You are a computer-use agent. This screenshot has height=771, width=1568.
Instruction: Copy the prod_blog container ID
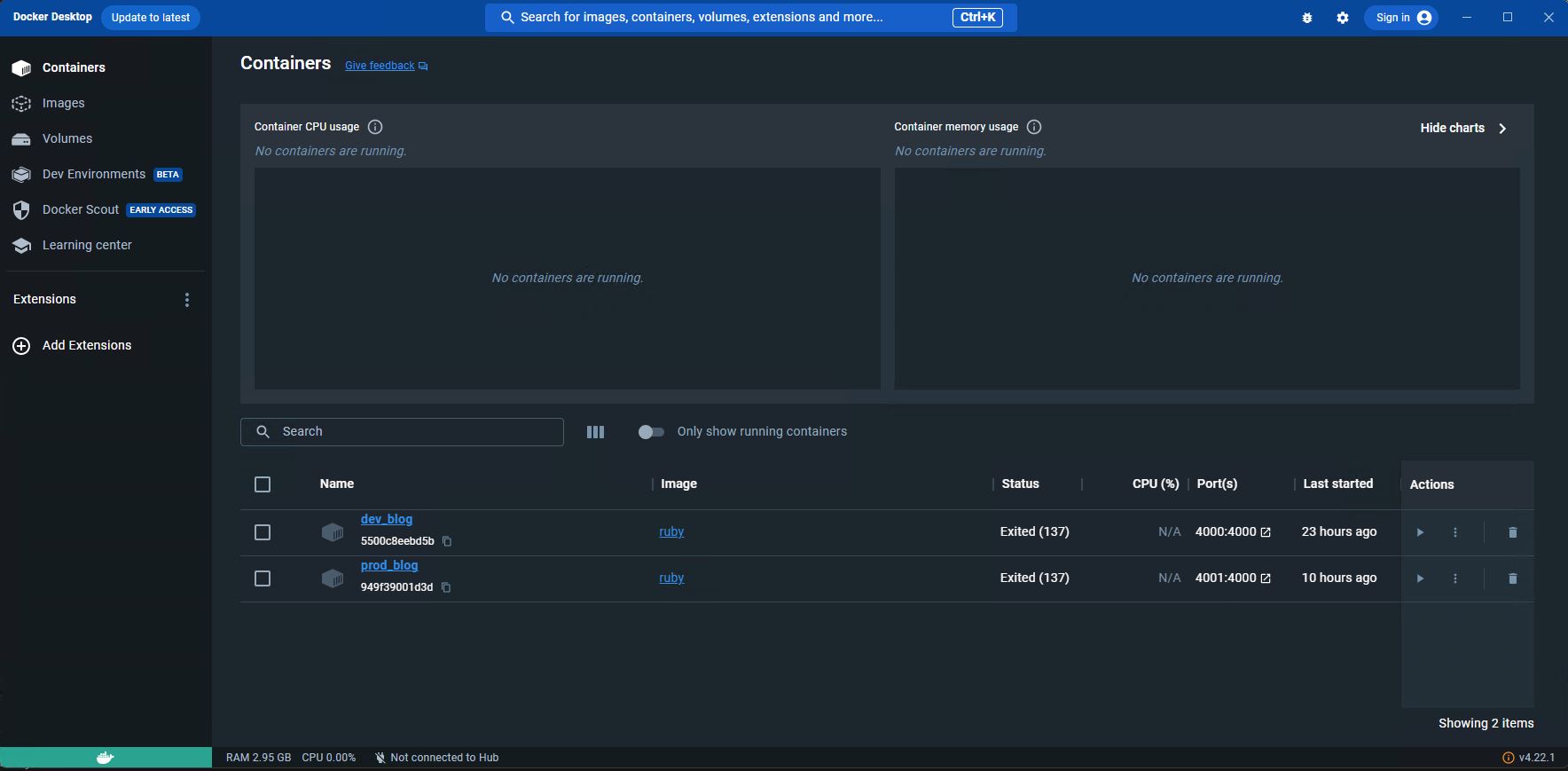pyautogui.click(x=446, y=587)
